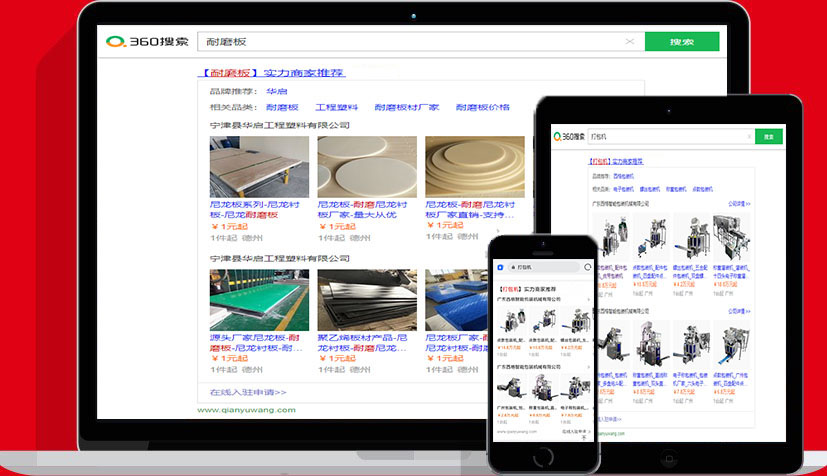
Task: Click the 360搜索 logo on the laptop
Action: click(x=147, y=41)
